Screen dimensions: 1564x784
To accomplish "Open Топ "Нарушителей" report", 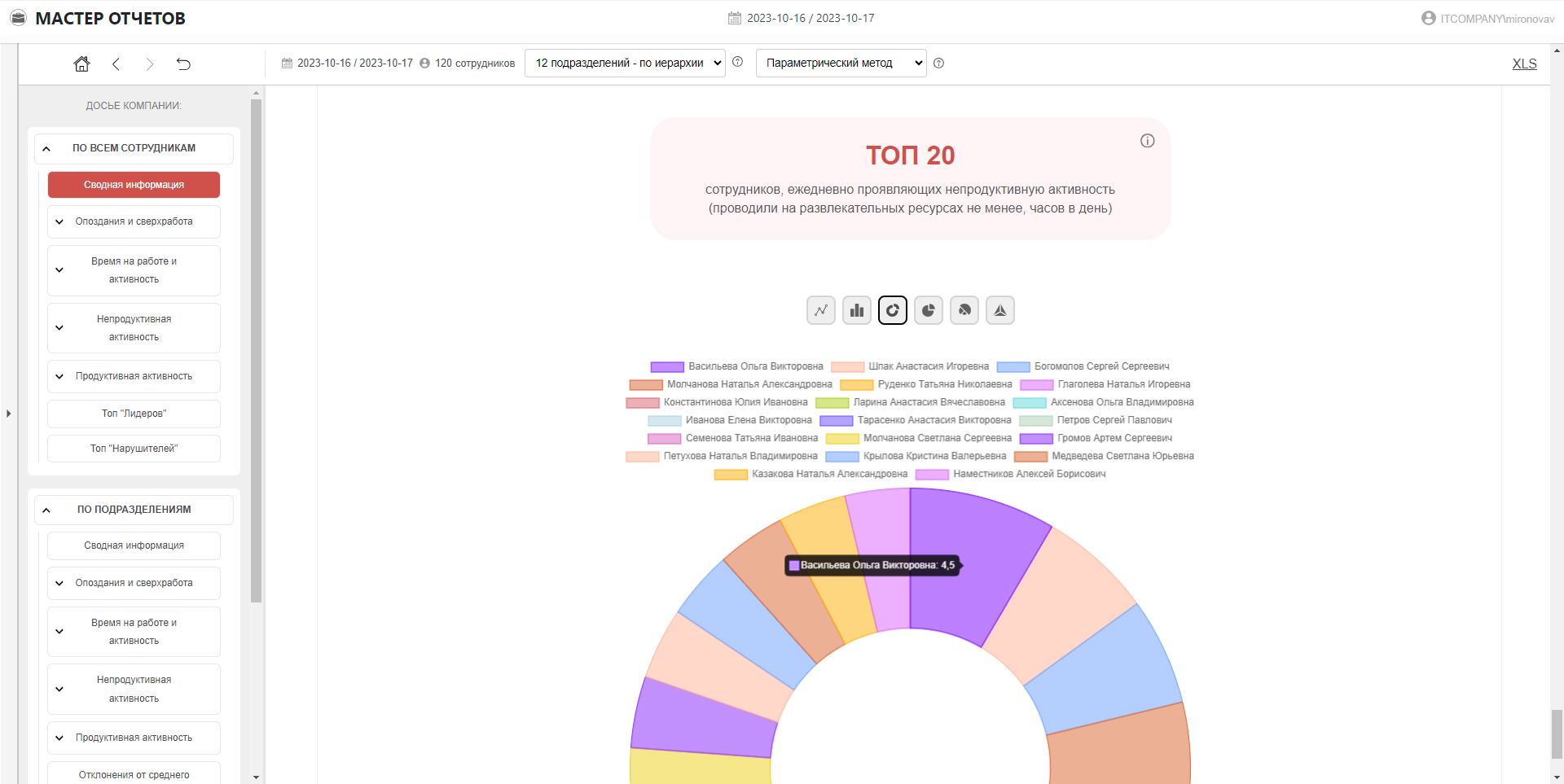I will [134, 449].
